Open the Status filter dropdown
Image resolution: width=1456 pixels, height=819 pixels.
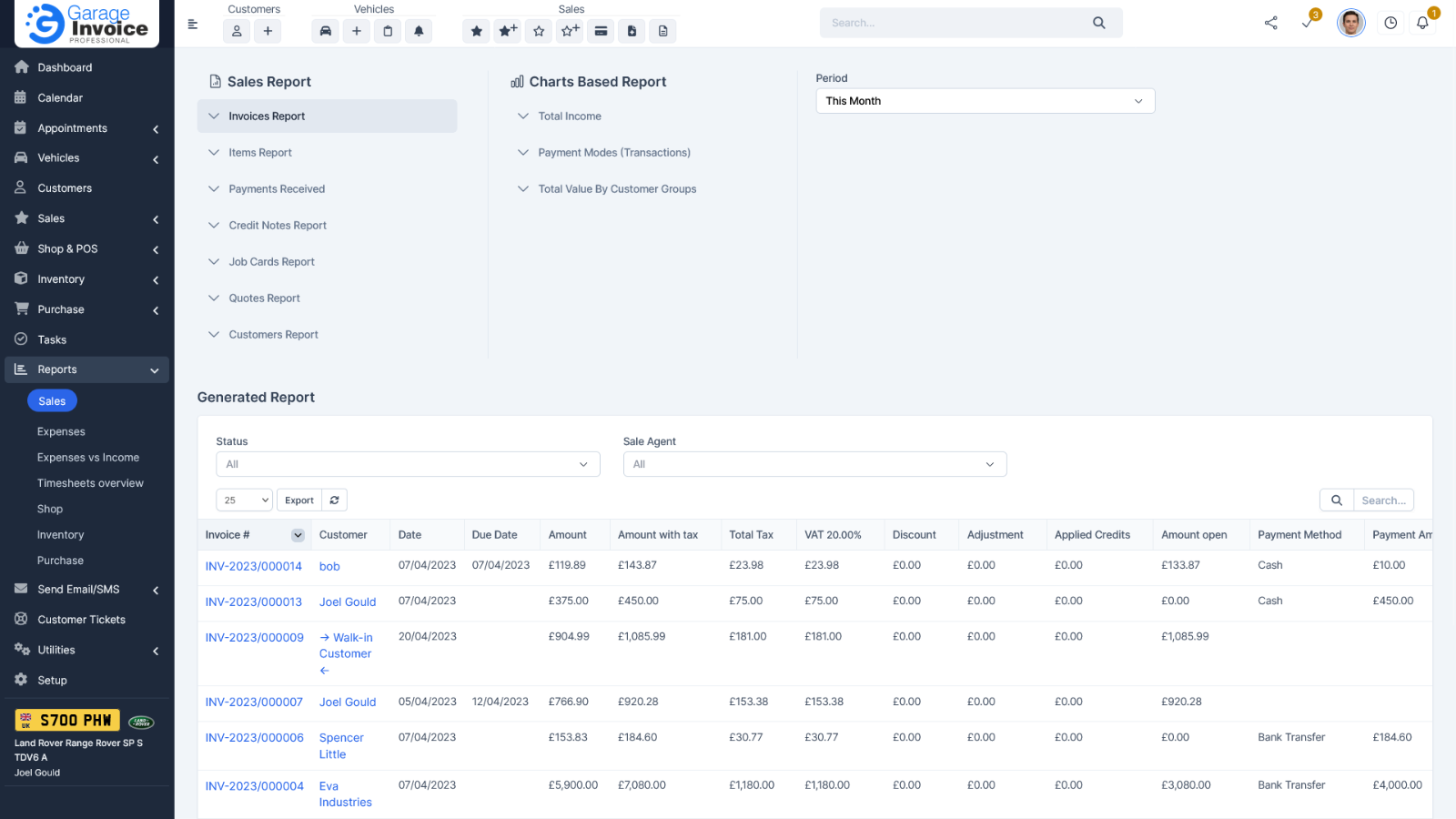click(408, 464)
